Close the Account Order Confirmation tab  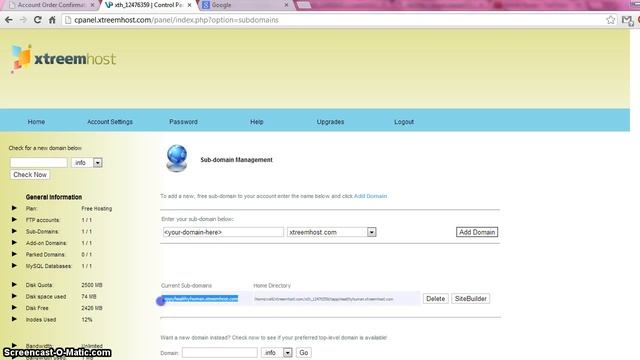click(x=92, y=5)
